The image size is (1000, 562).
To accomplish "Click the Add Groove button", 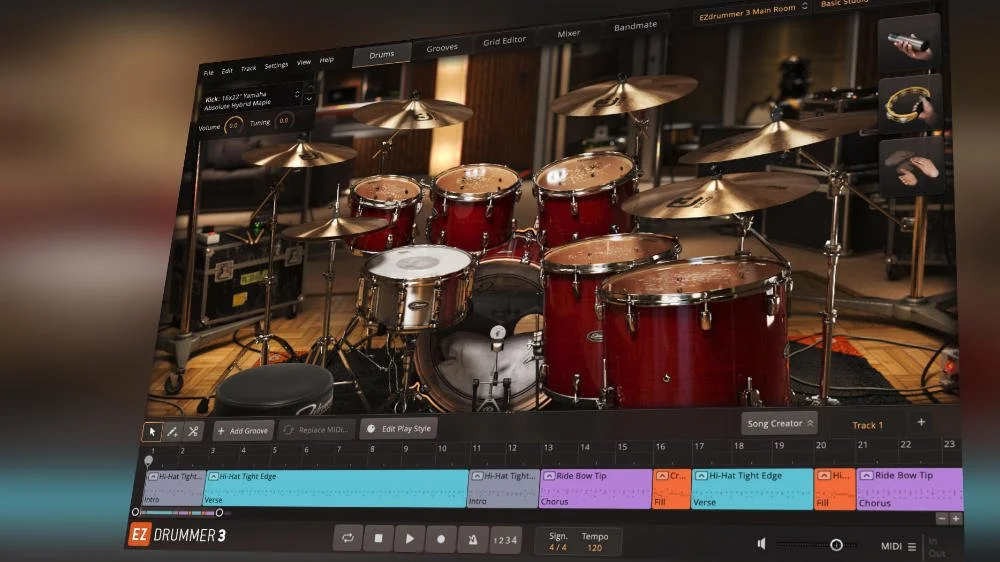I will click(x=243, y=431).
